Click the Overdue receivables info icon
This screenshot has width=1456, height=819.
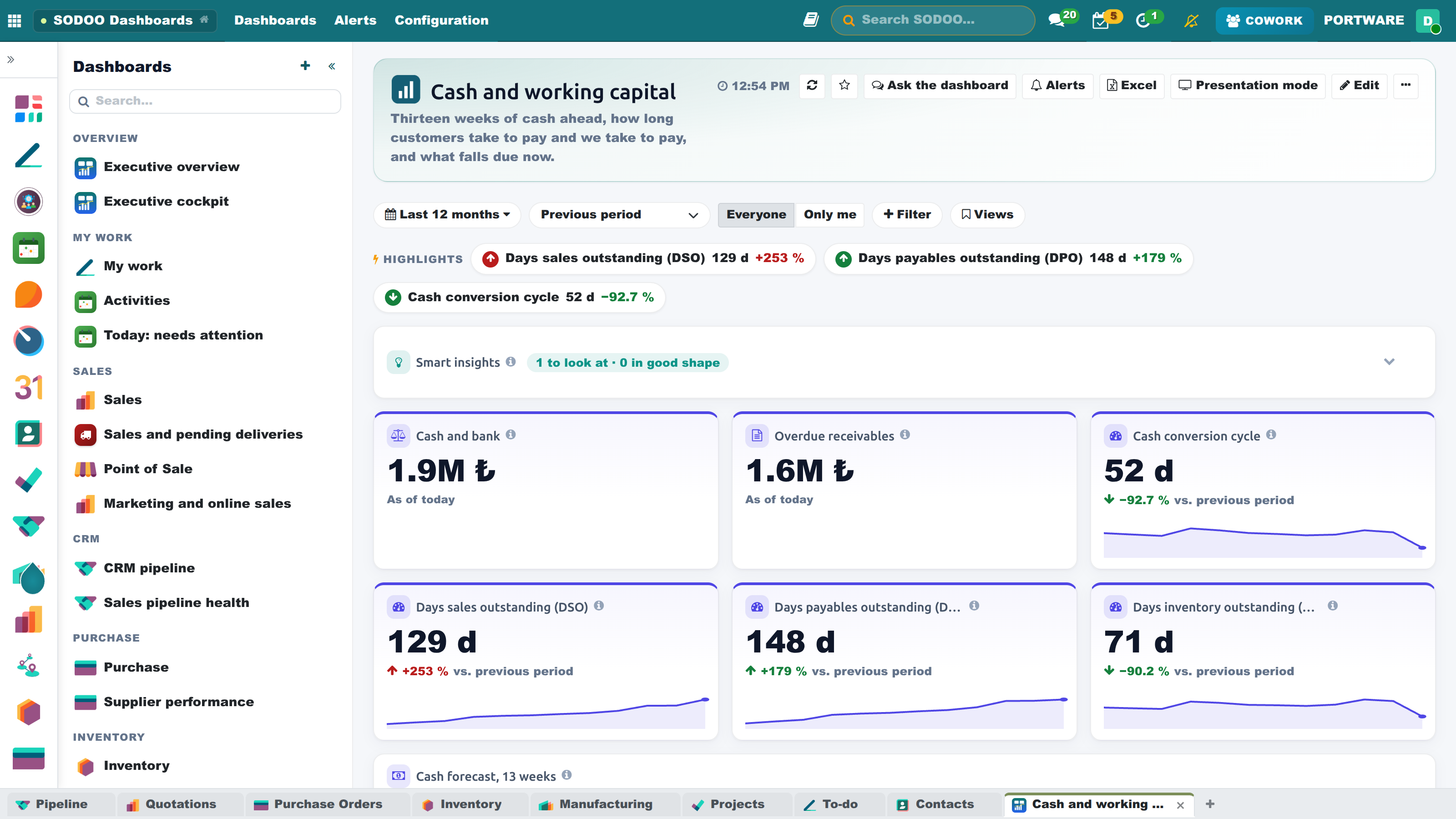pyautogui.click(x=905, y=435)
